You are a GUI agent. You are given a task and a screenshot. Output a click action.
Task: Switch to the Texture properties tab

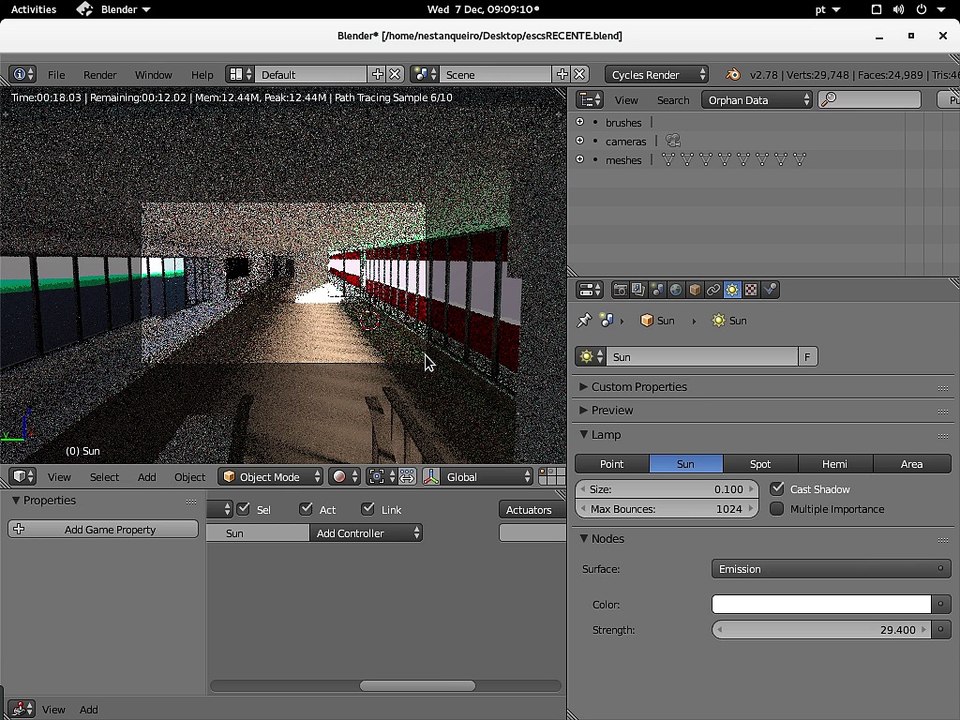(x=751, y=290)
